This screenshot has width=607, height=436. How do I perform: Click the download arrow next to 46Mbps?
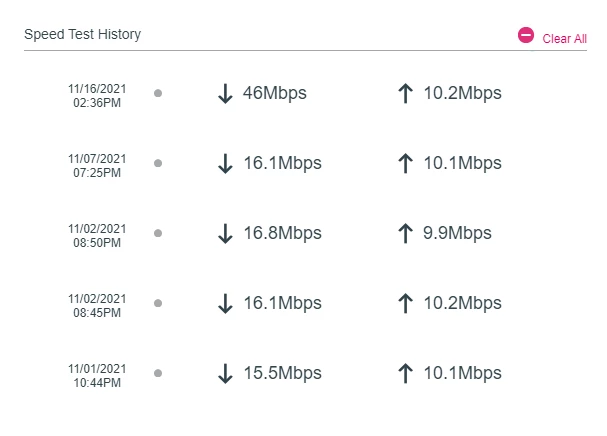click(225, 94)
